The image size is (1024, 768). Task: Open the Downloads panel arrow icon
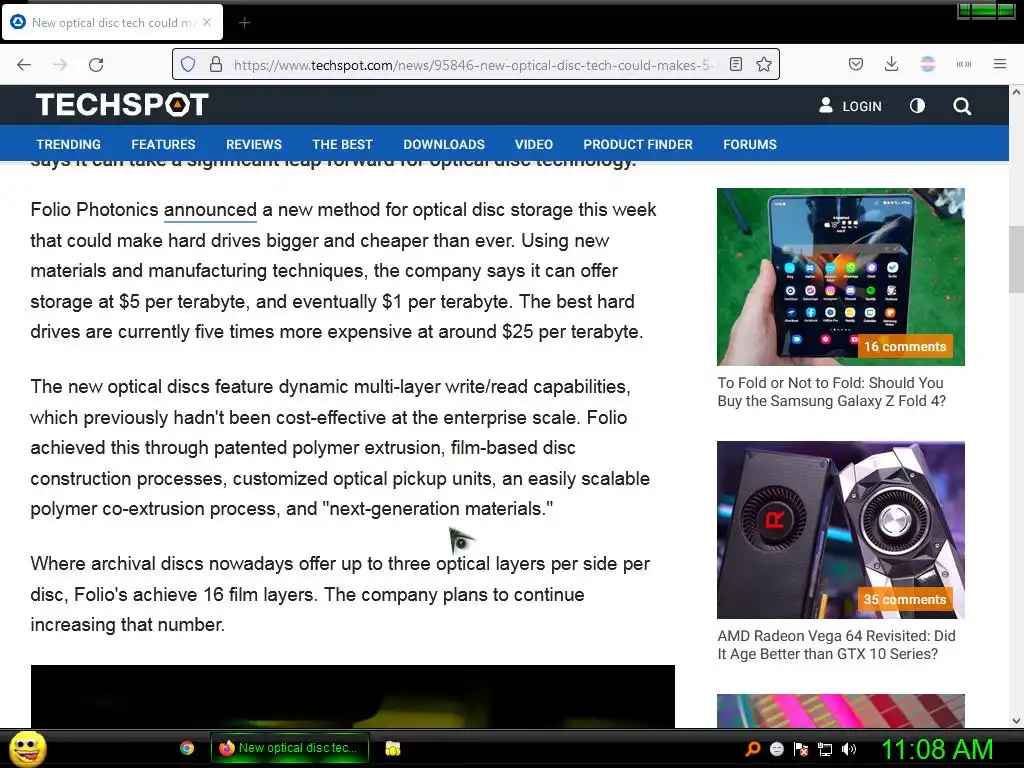(x=891, y=64)
